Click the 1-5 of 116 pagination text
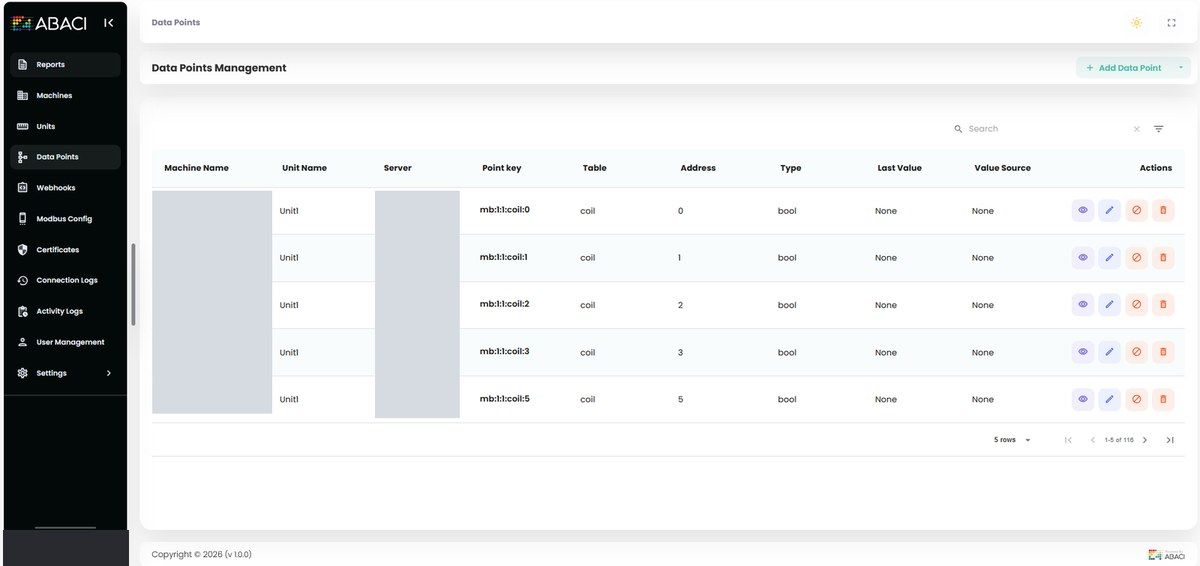The image size is (1200, 566). pos(1119,440)
